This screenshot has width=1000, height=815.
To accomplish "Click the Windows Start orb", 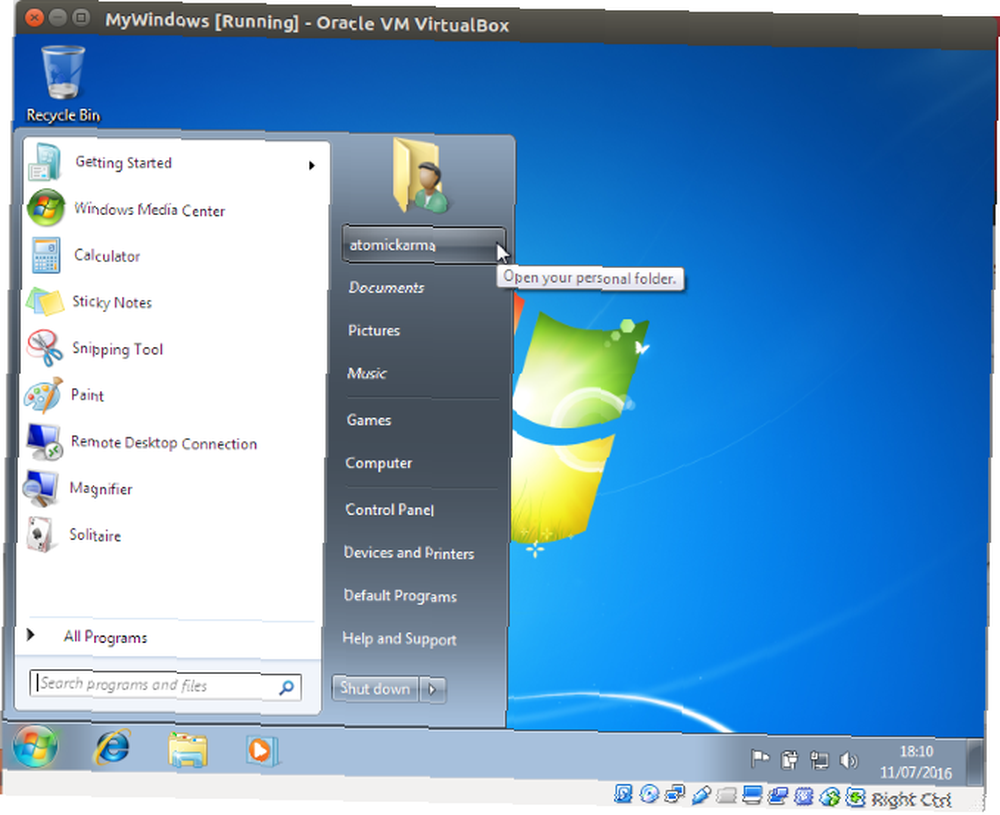I will click(x=34, y=747).
